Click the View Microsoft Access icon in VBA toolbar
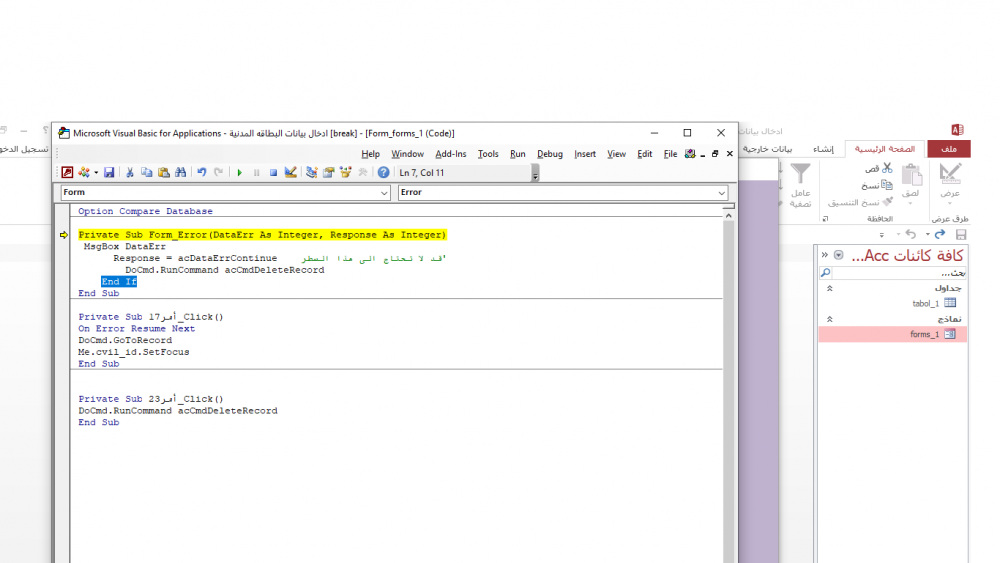The width and height of the screenshot is (1000, 563). point(67,172)
